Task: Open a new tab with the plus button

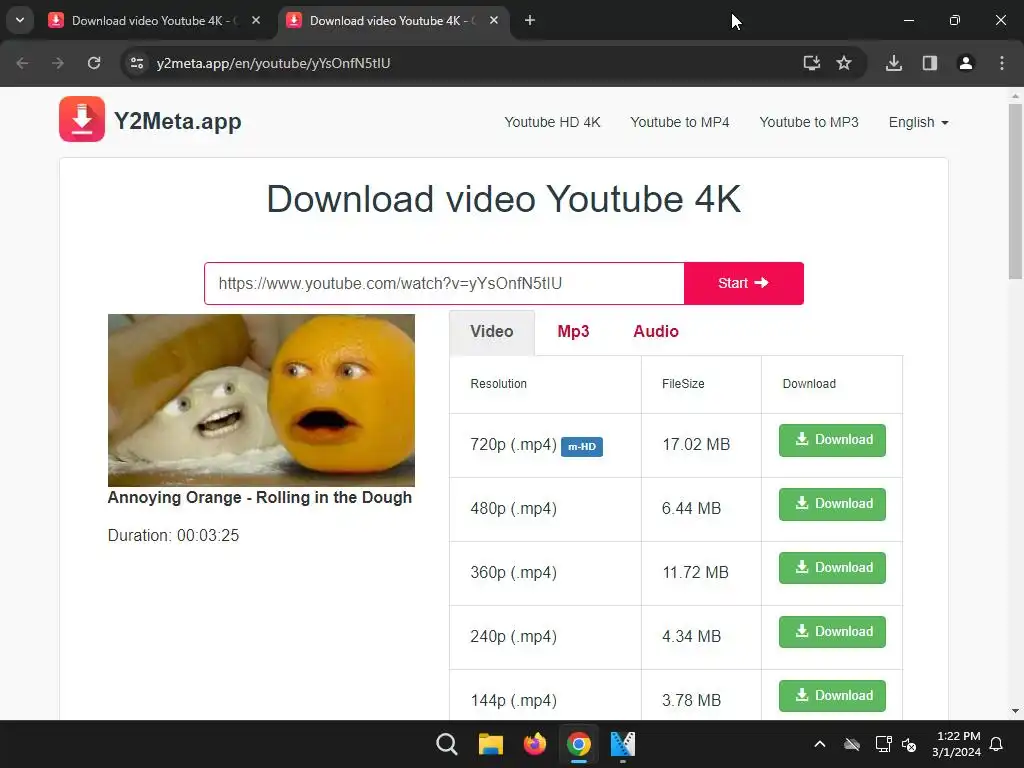Action: 530,20
